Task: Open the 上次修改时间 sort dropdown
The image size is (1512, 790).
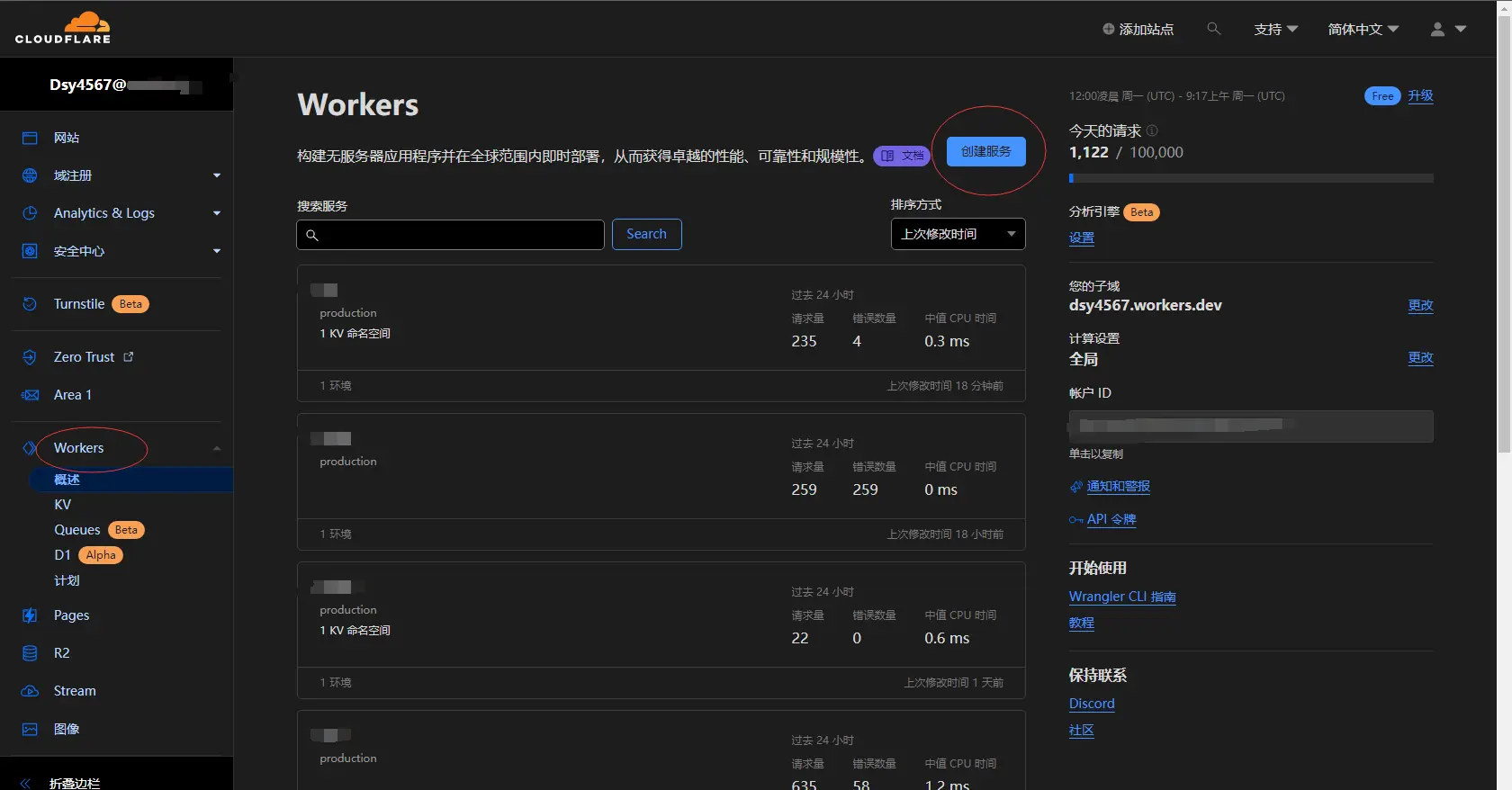Action: (958, 234)
